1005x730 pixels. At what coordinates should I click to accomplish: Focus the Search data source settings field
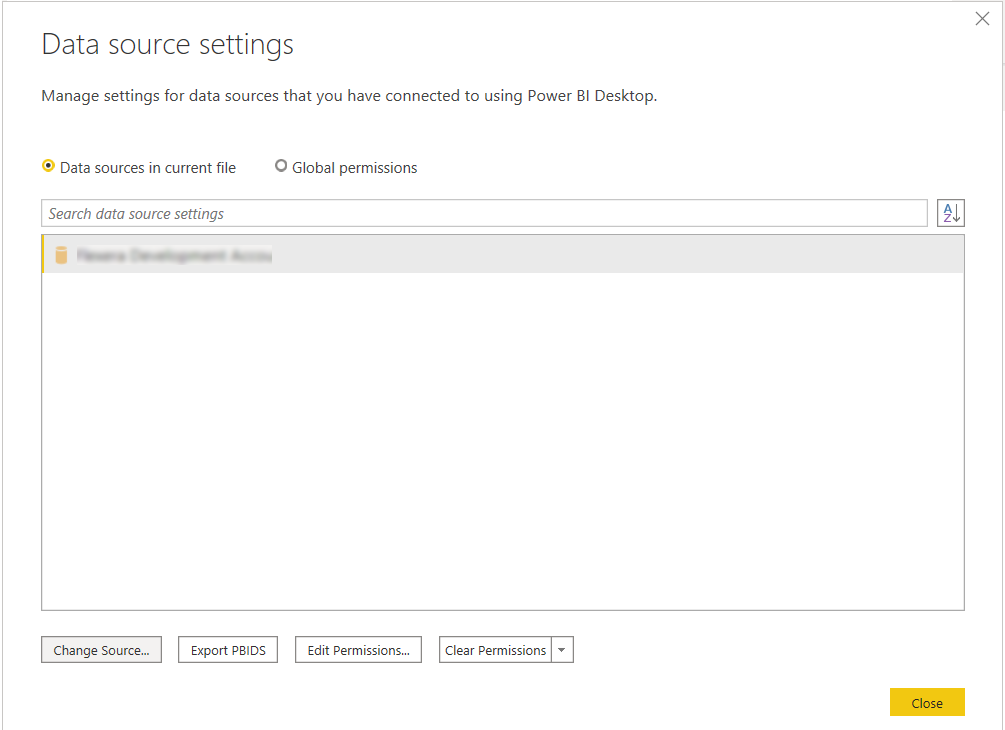click(485, 213)
